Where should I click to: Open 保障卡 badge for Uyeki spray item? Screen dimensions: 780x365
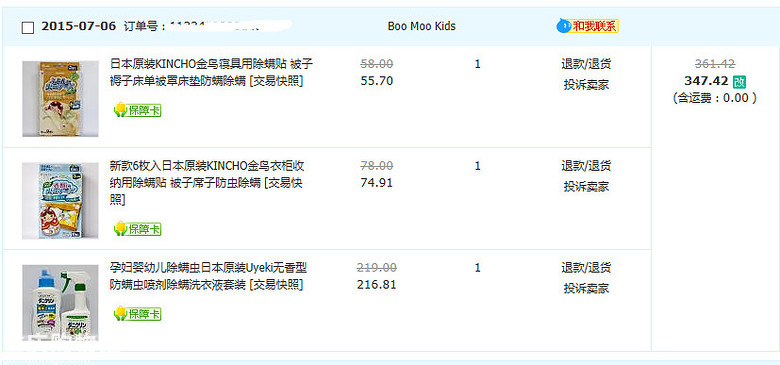(138, 314)
